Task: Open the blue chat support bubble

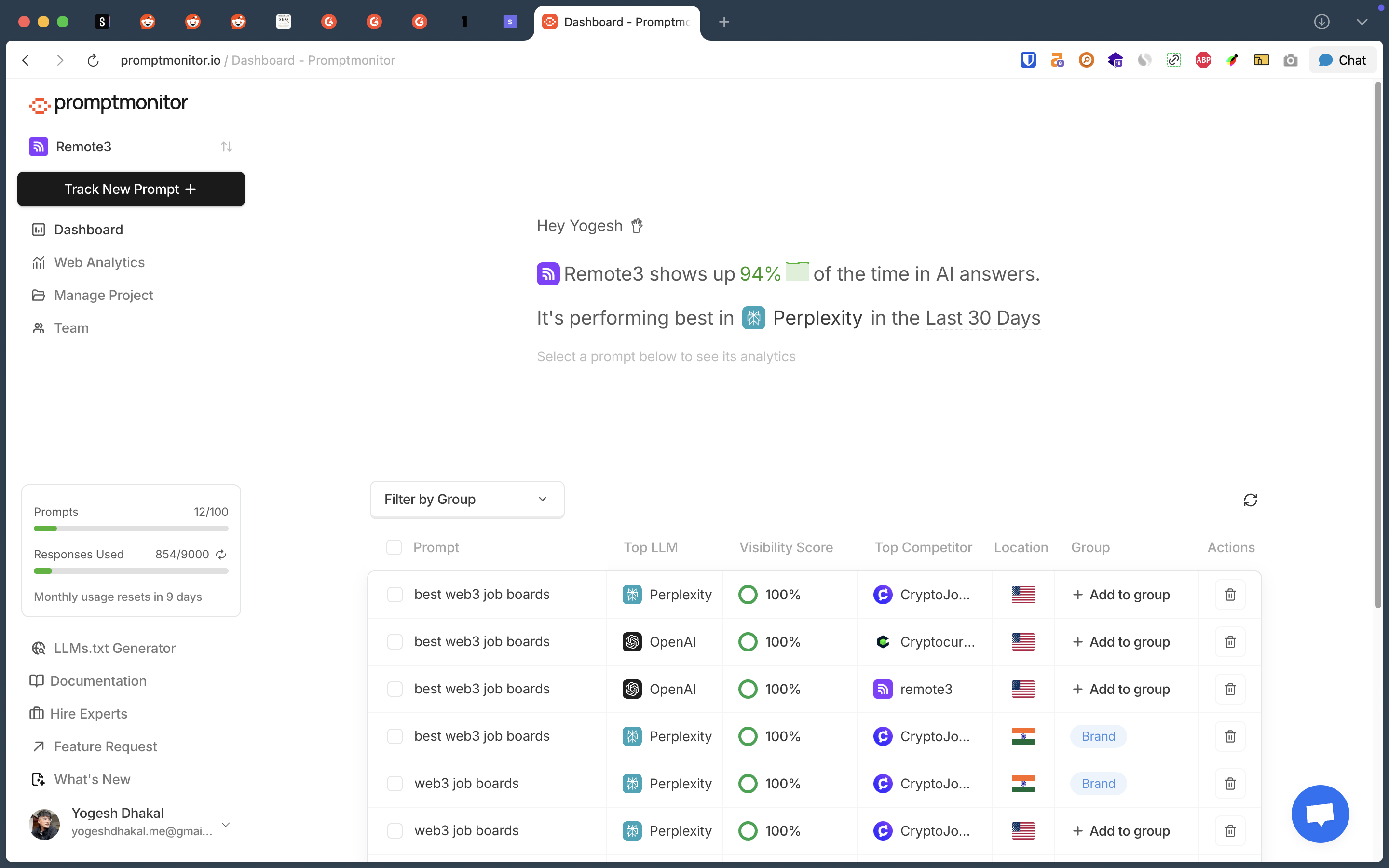Action: click(1320, 814)
